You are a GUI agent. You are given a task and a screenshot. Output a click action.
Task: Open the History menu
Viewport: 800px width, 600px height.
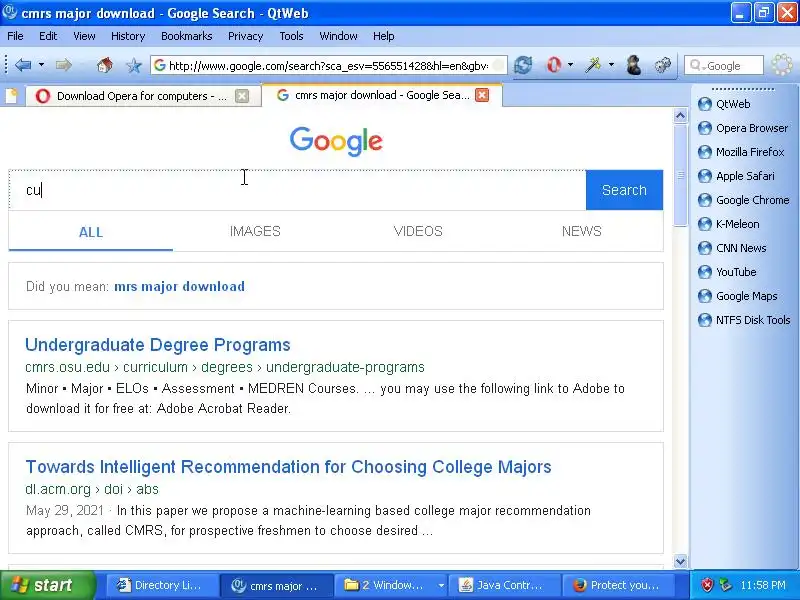[x=128, y=36]
